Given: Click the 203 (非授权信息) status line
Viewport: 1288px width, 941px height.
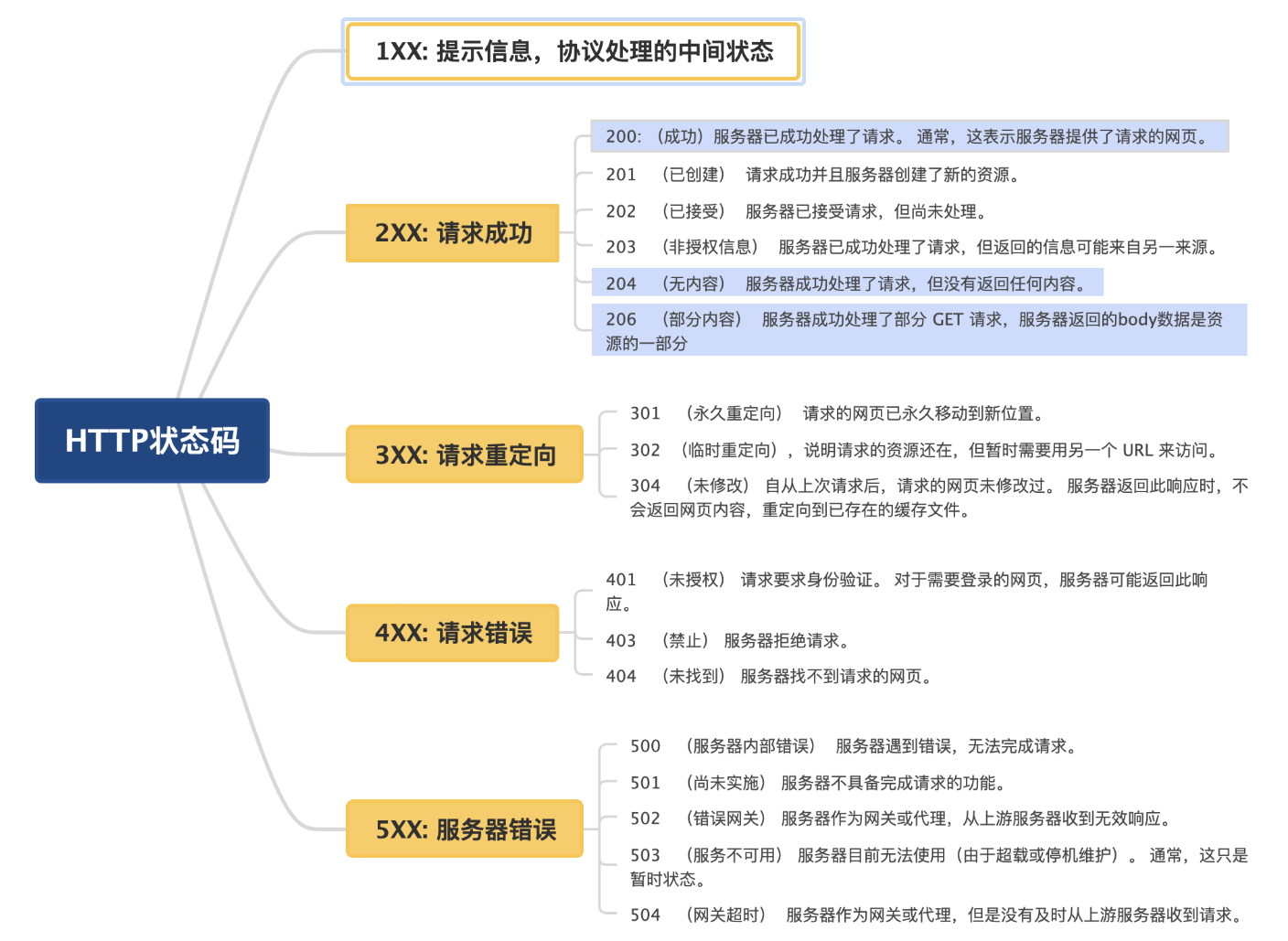Looking at the screenshot, I should click(x=912, y=247).
